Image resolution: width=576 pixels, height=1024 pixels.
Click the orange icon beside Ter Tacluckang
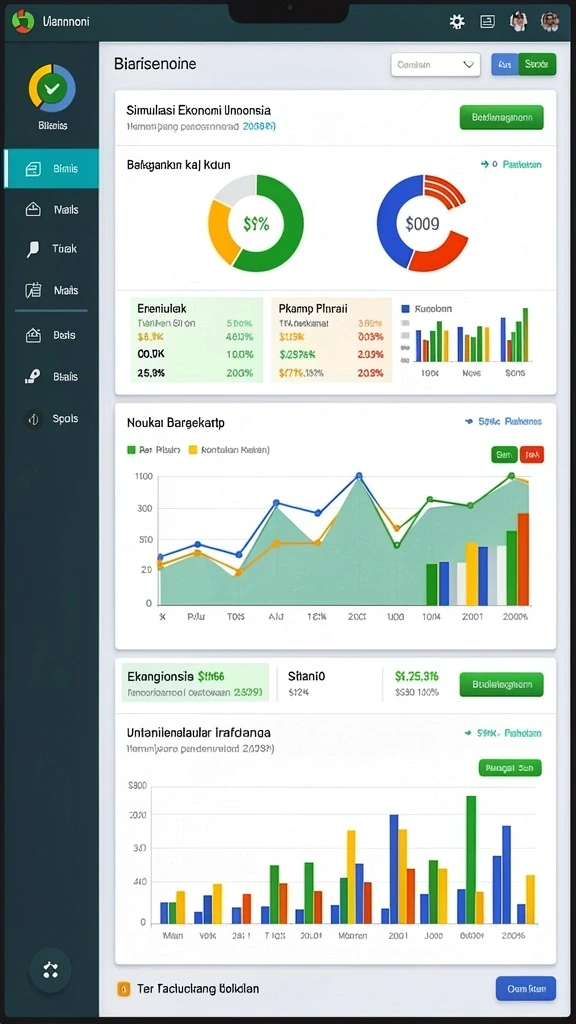click(x=123, y=989)
